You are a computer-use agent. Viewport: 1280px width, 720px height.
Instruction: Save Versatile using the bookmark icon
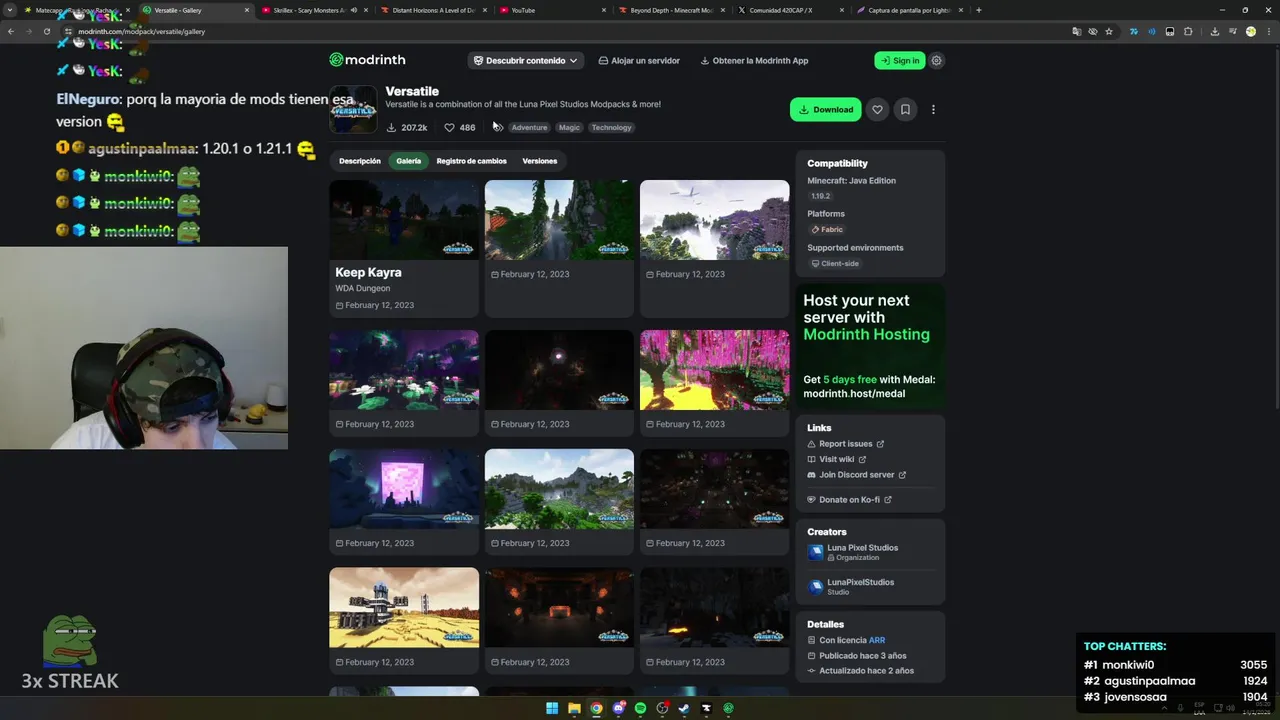(905, 110)
